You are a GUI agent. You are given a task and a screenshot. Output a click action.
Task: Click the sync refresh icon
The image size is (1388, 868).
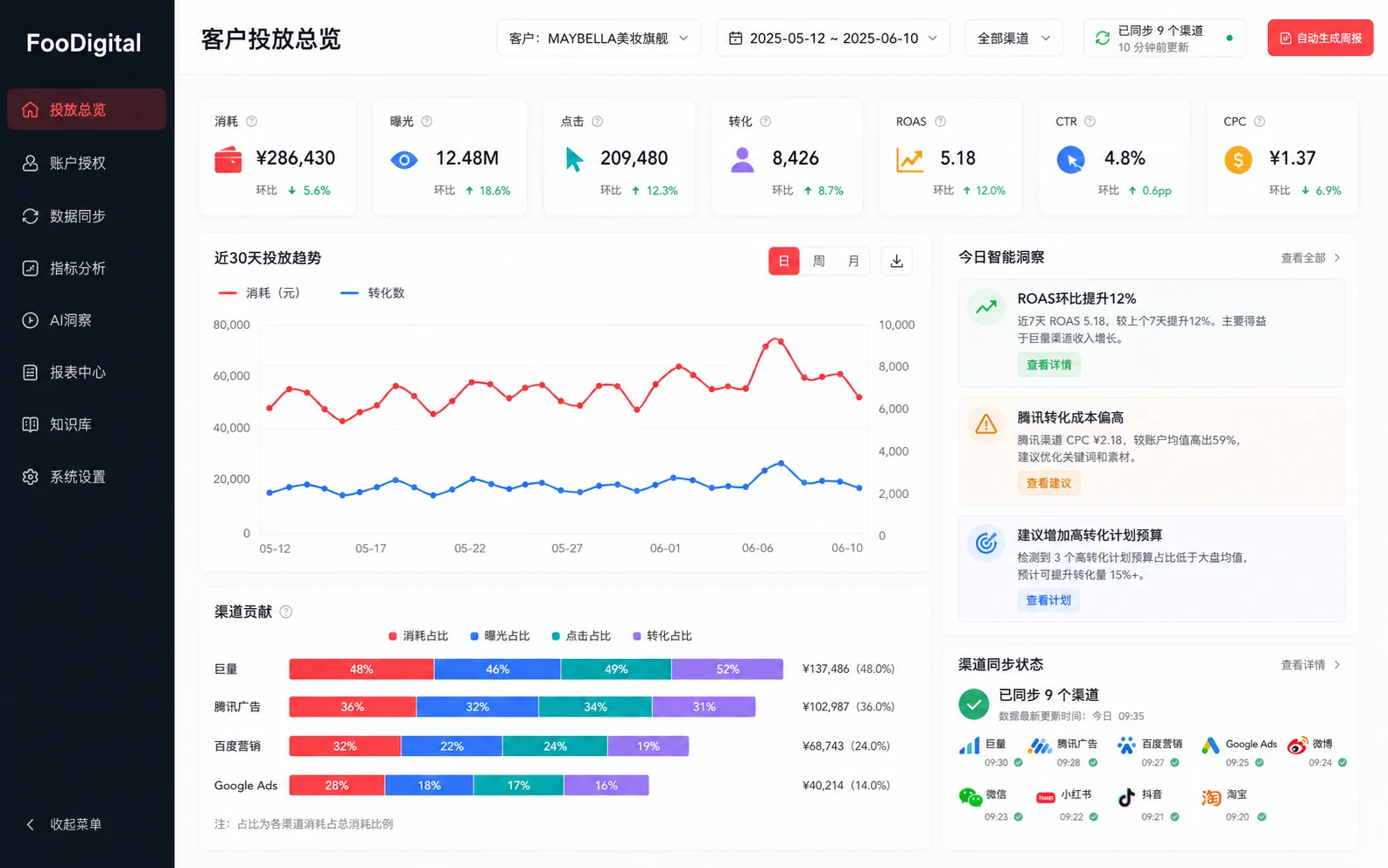(1102, 38)
